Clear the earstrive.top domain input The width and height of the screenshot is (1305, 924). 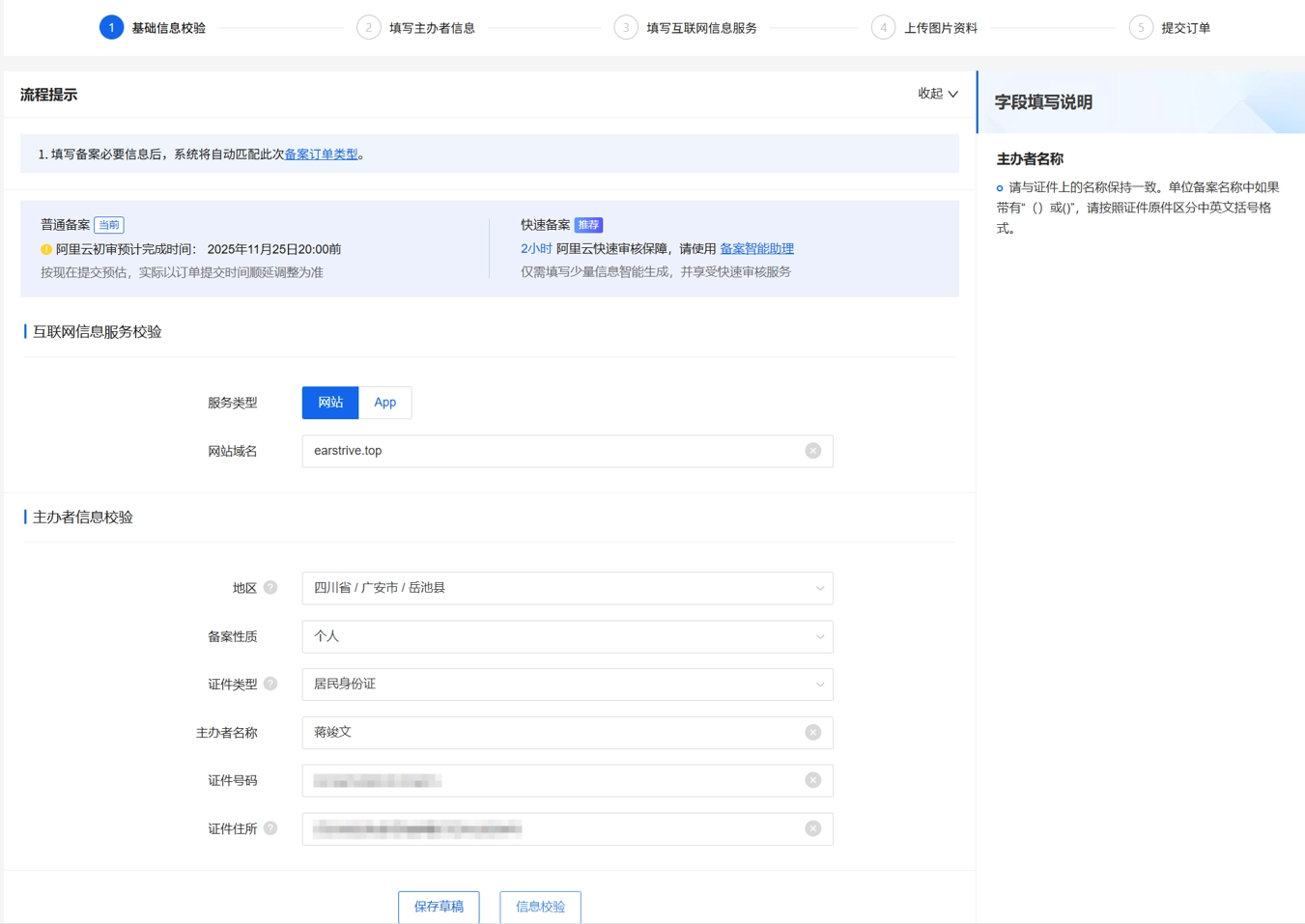coord(812,450)
